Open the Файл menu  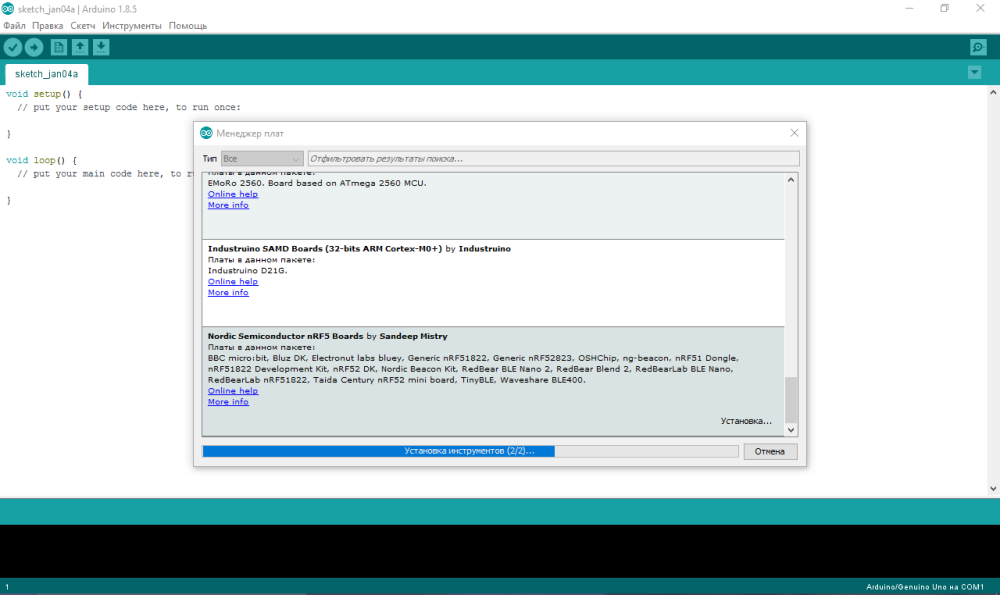point(14,25)
